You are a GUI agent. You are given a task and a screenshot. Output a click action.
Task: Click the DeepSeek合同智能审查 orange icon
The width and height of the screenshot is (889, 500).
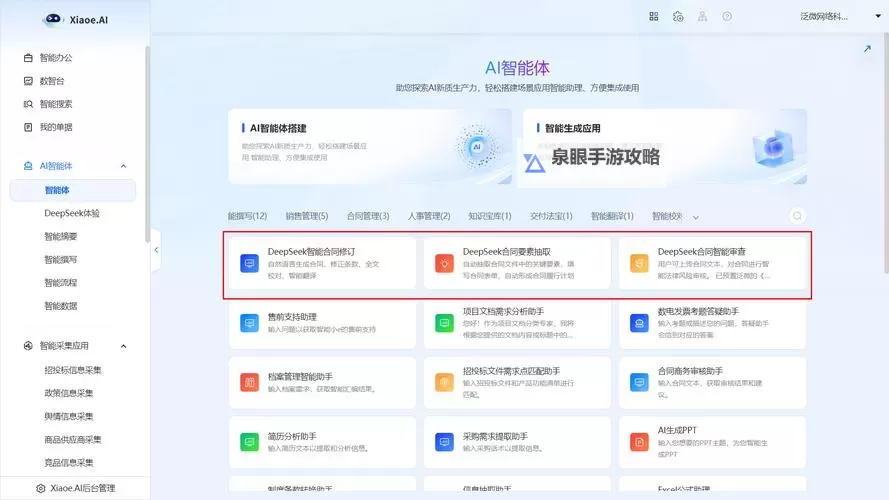click(x=640, y=263)
